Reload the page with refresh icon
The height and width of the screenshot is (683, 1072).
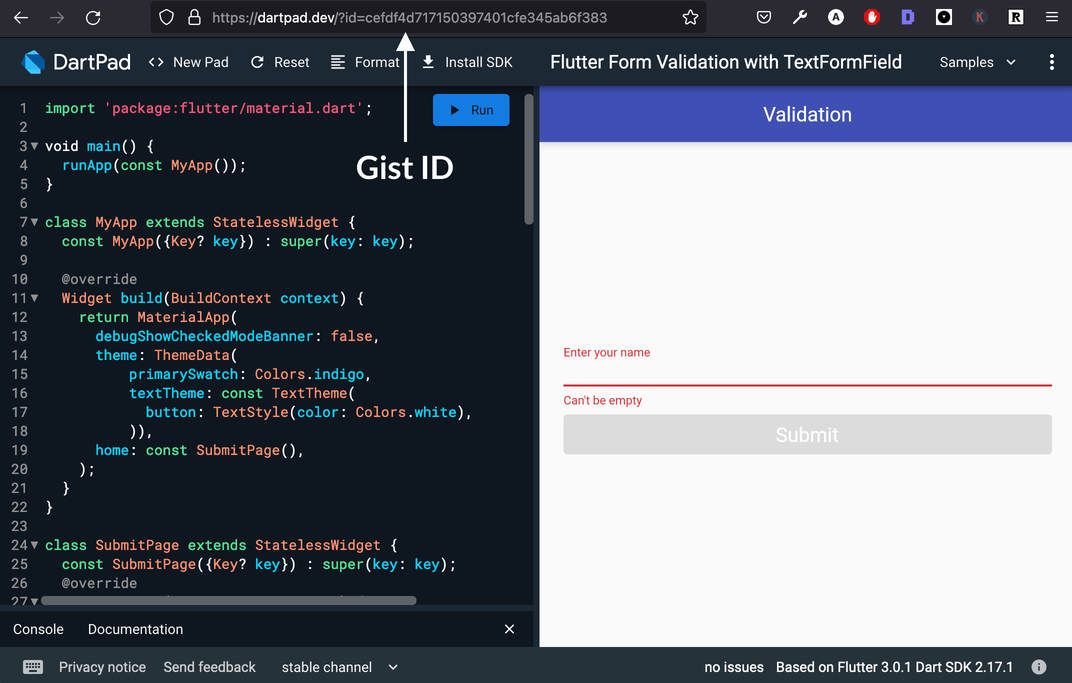tap(93, 18)
